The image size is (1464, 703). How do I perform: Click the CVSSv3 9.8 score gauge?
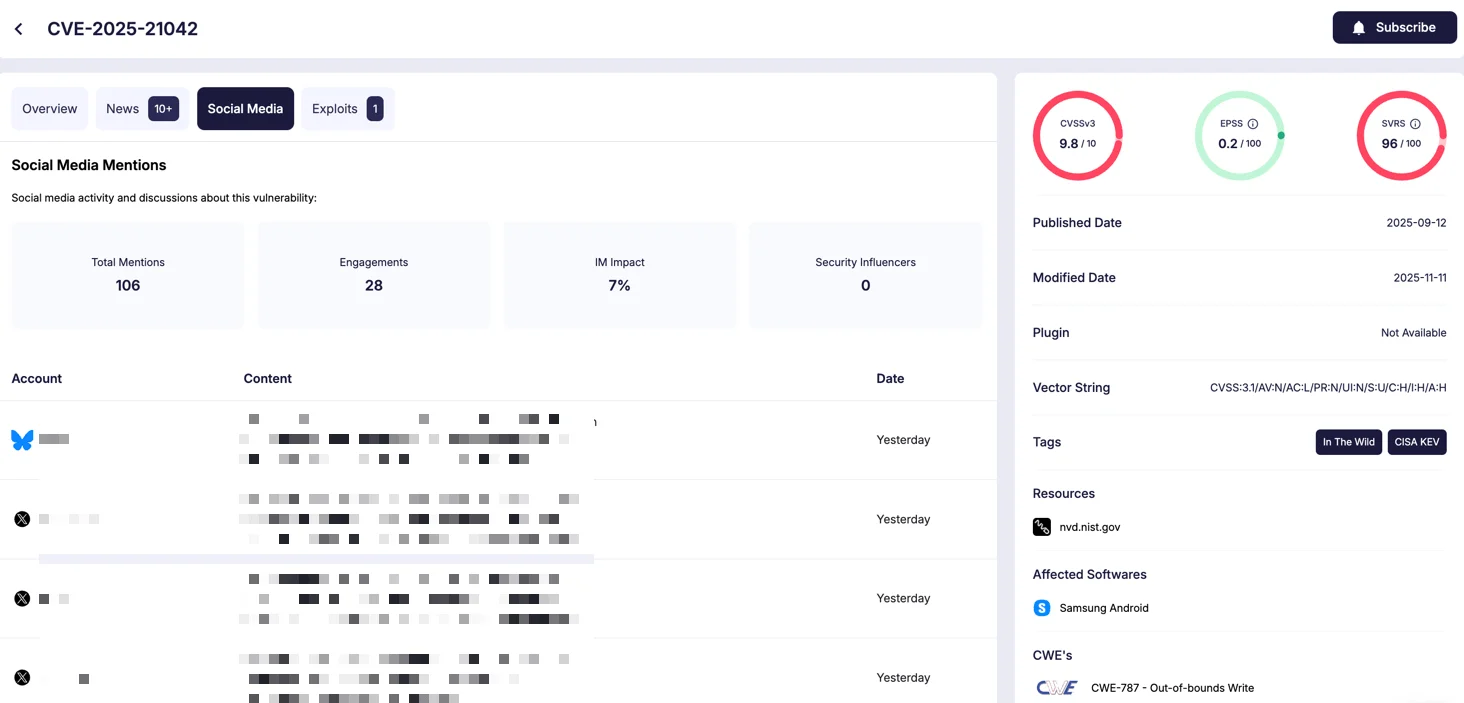(x=1077, y=136)
